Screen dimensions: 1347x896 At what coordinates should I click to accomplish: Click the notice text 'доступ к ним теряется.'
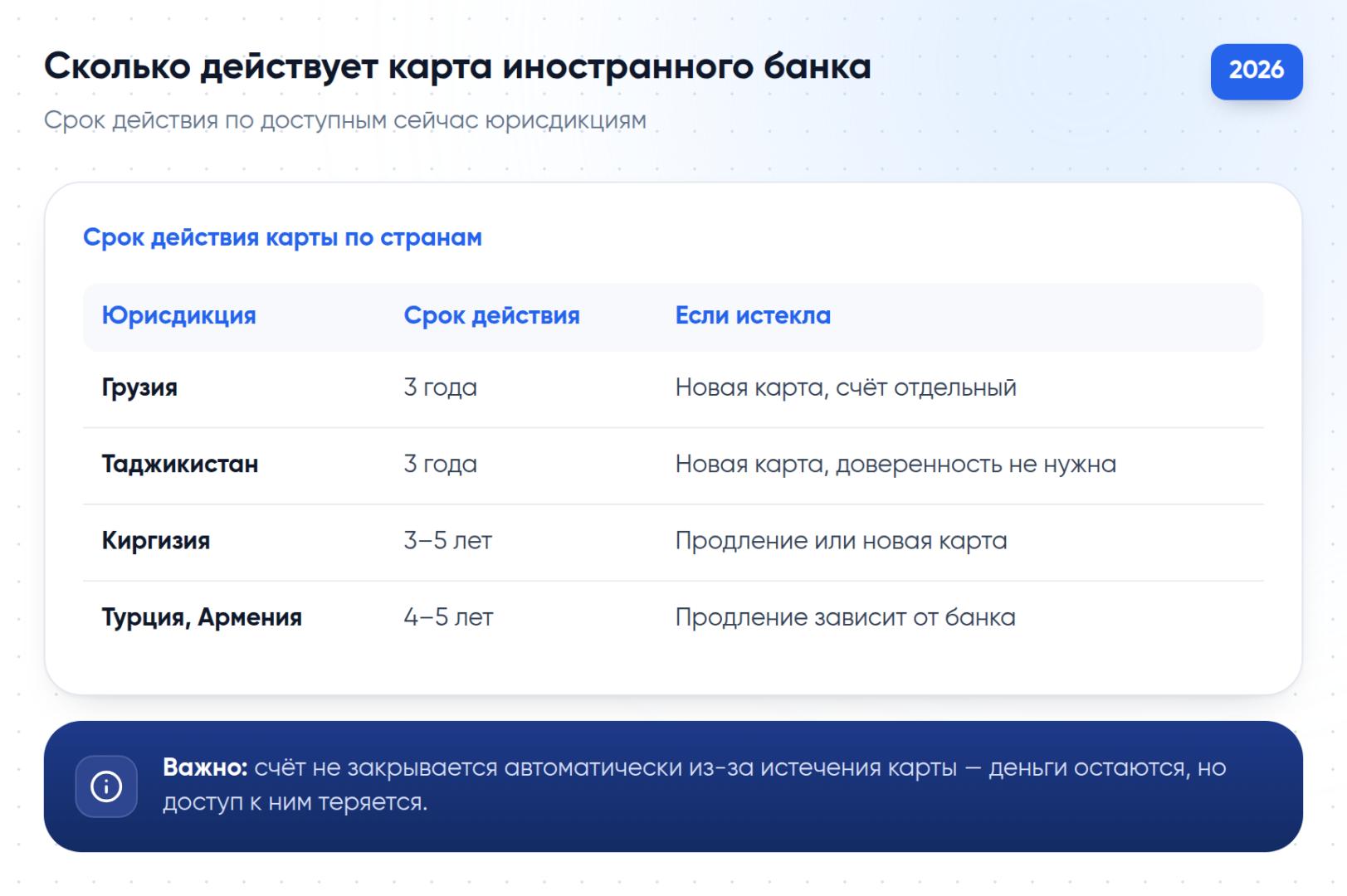click(x=295, y=802)
